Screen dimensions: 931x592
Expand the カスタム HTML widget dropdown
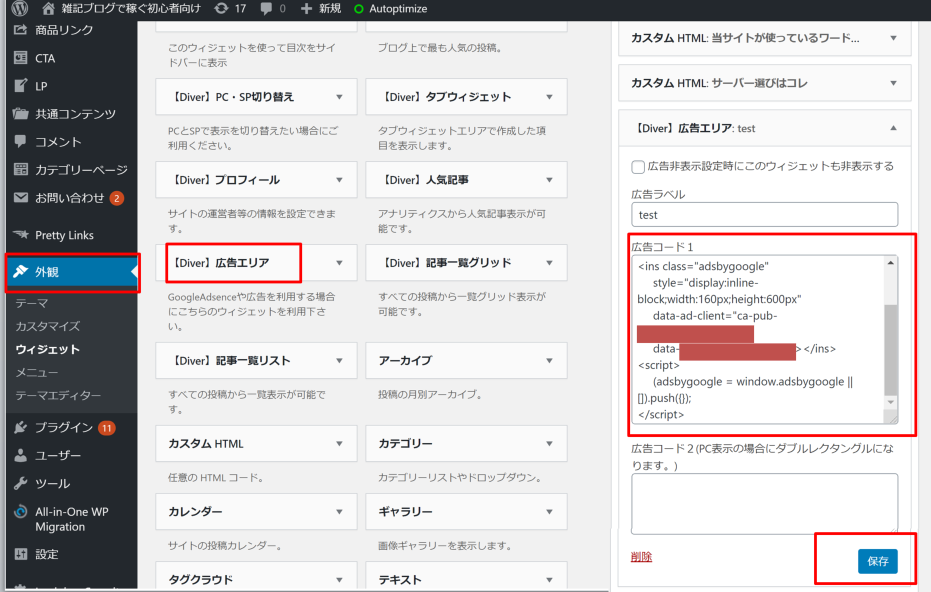click(339, 443)
